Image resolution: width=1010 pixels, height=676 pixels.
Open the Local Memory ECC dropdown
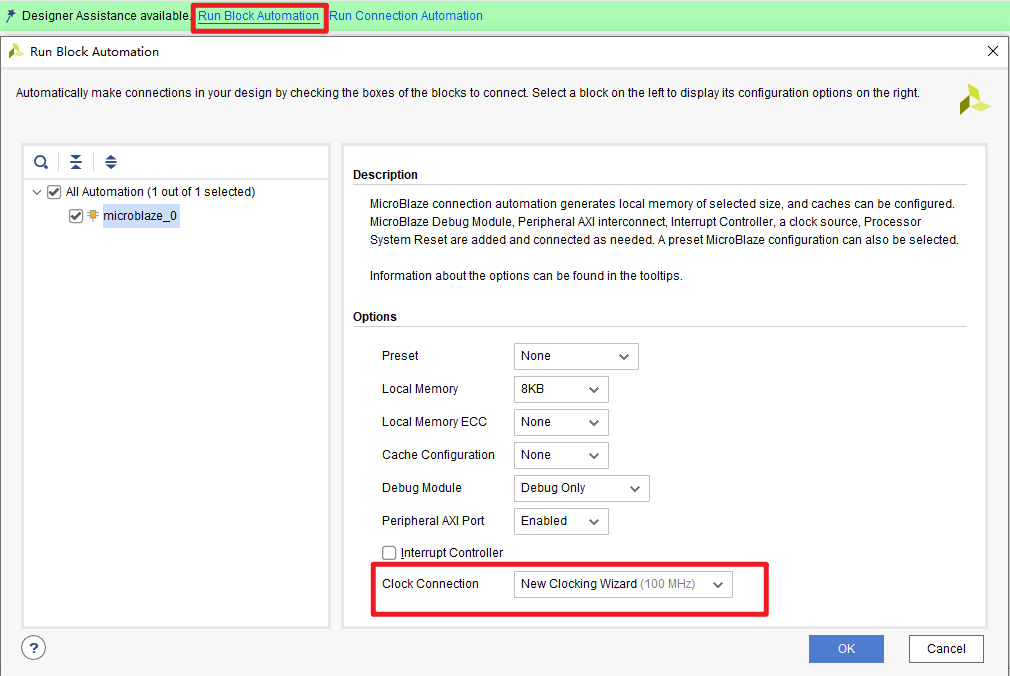561,422
